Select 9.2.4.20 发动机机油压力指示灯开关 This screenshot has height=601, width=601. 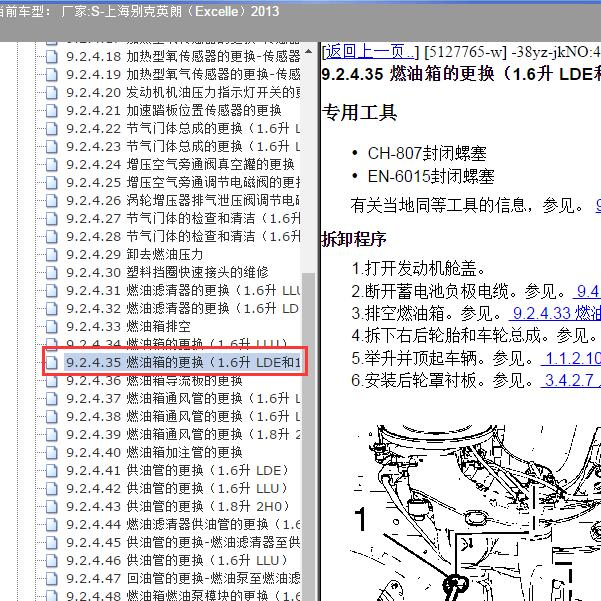coord(183,92)
